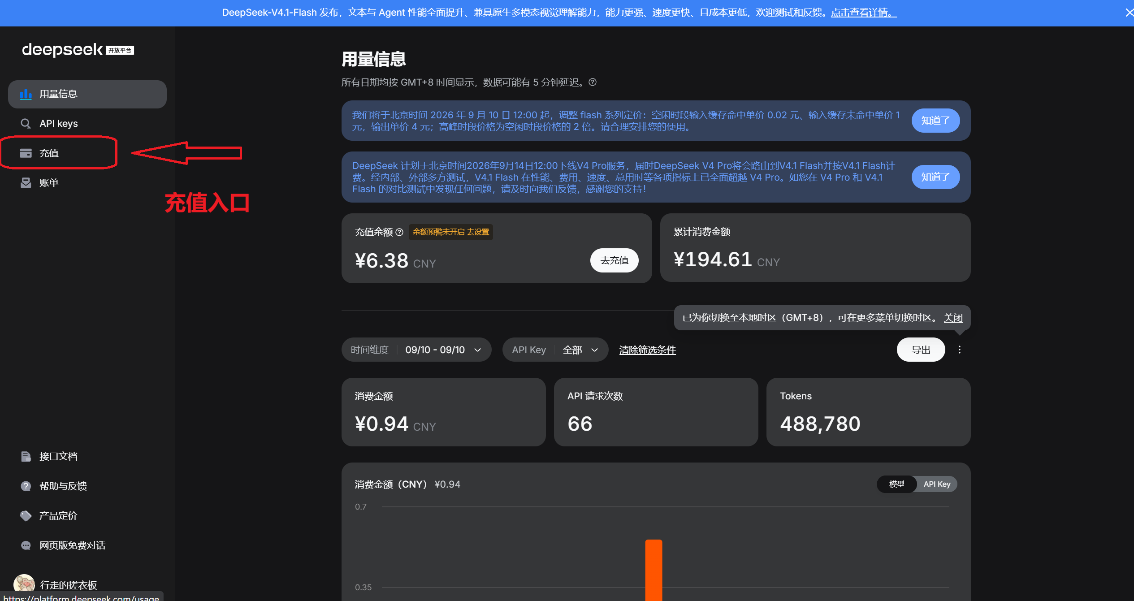Click the deepseek logo at top left
1134x601 pixels.
77,50
